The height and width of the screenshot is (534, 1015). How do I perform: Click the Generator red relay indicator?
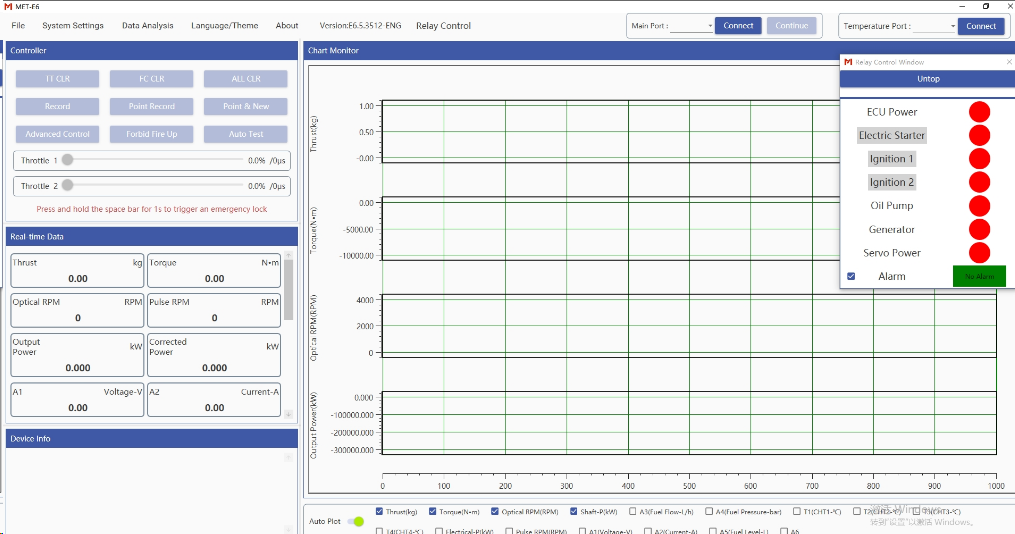pyautogui.click(x=979, y=229)
